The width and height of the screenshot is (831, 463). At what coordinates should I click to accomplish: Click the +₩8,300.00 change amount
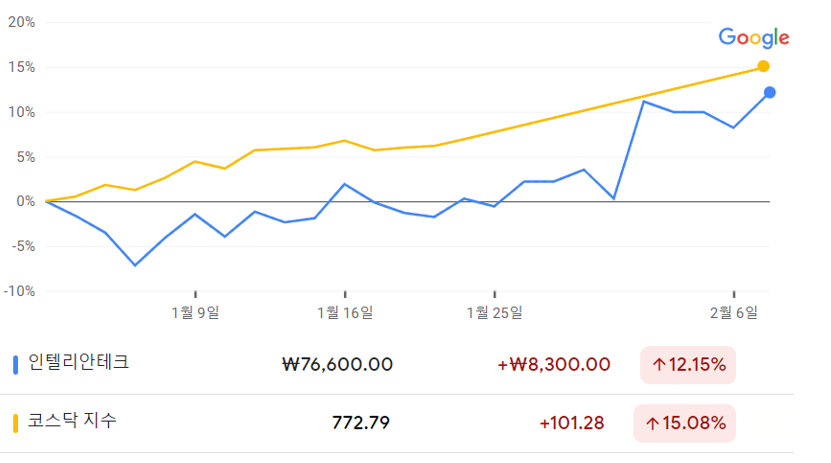553,364
